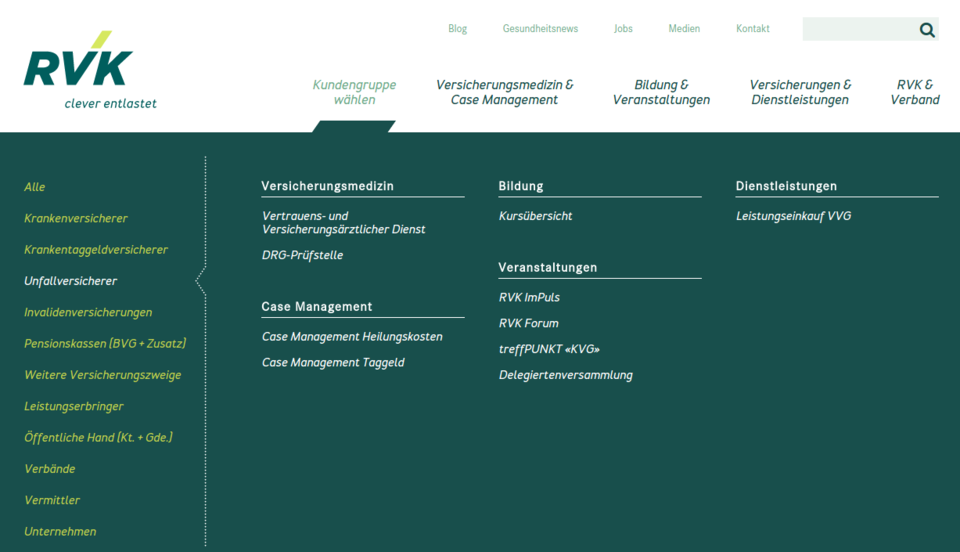
Task: Open Case Management Heilungskosten
Action: click(352, 337)
